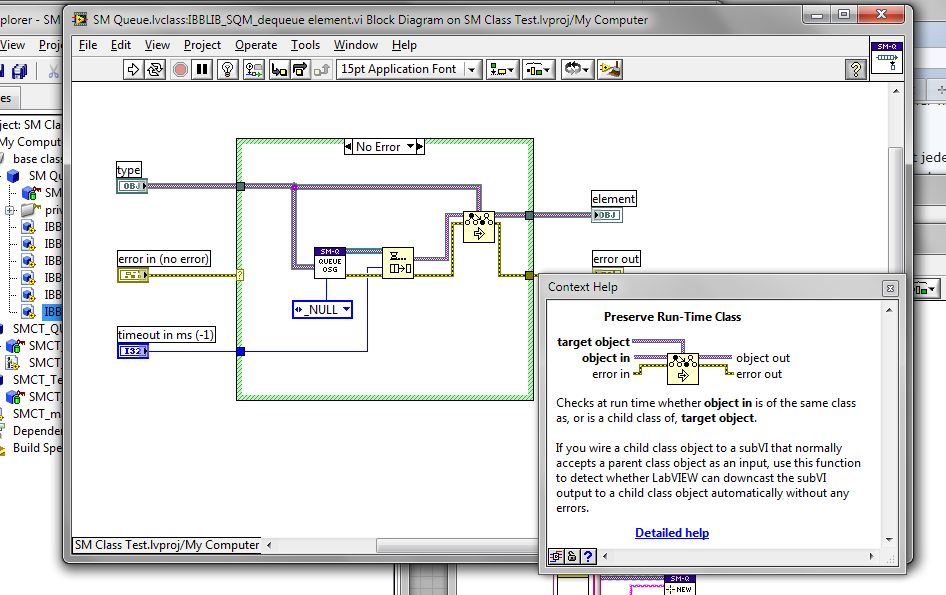
Task: Open Reorder dropdown in toolbar
Action: [x=577, y=69]
